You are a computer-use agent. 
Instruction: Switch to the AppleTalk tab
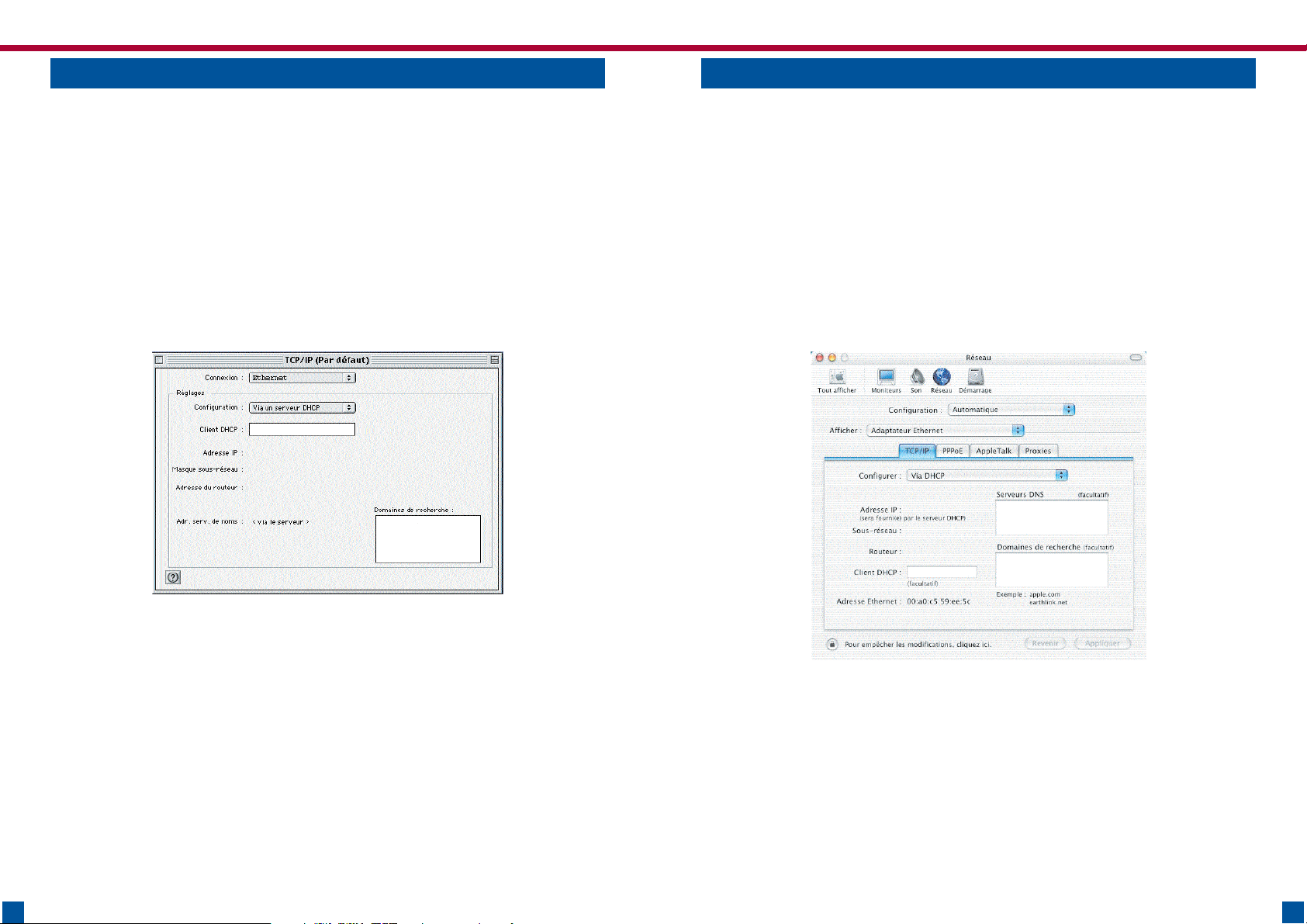pos(994,451)
